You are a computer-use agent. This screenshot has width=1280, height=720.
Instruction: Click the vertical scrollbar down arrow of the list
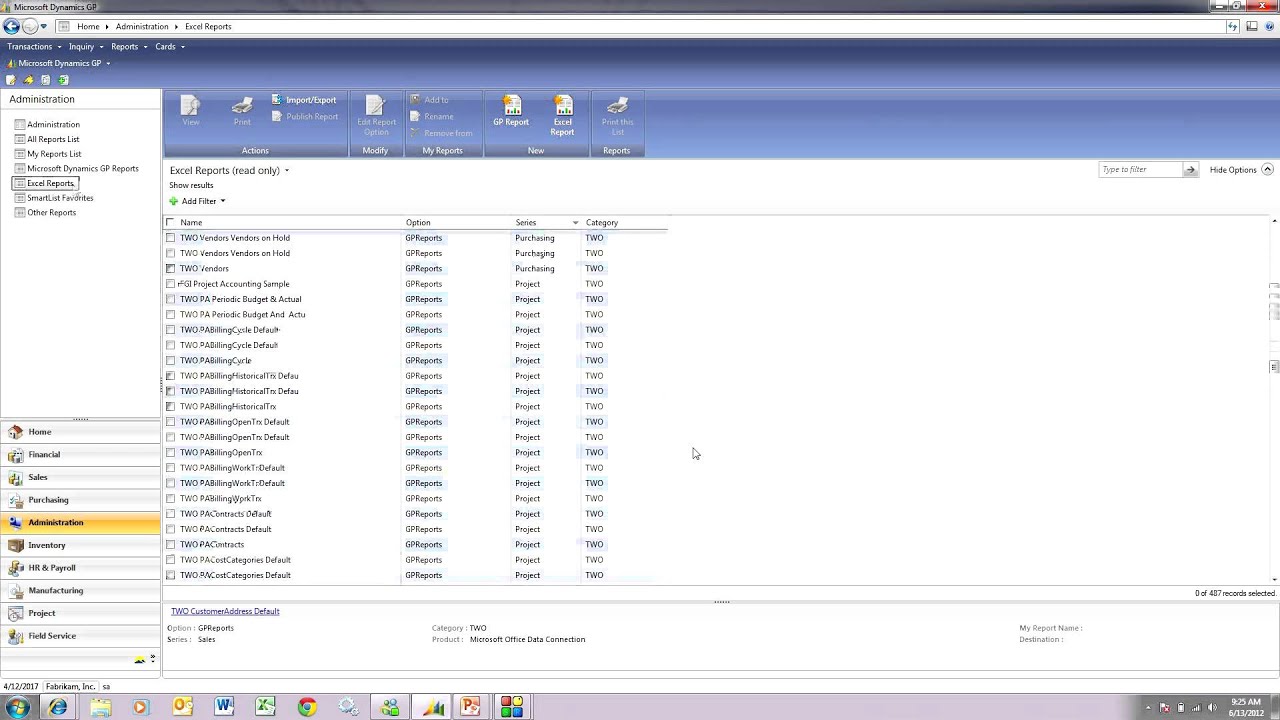coord(1274,579)
